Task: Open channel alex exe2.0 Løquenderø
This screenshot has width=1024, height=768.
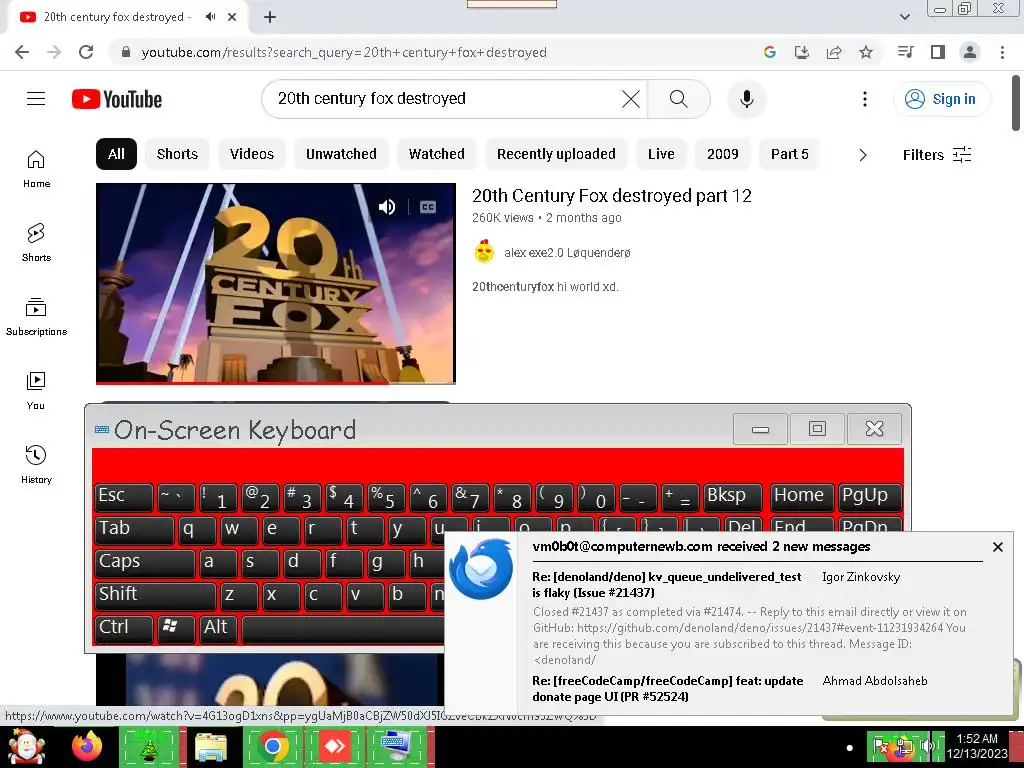Action: (568, 253)
